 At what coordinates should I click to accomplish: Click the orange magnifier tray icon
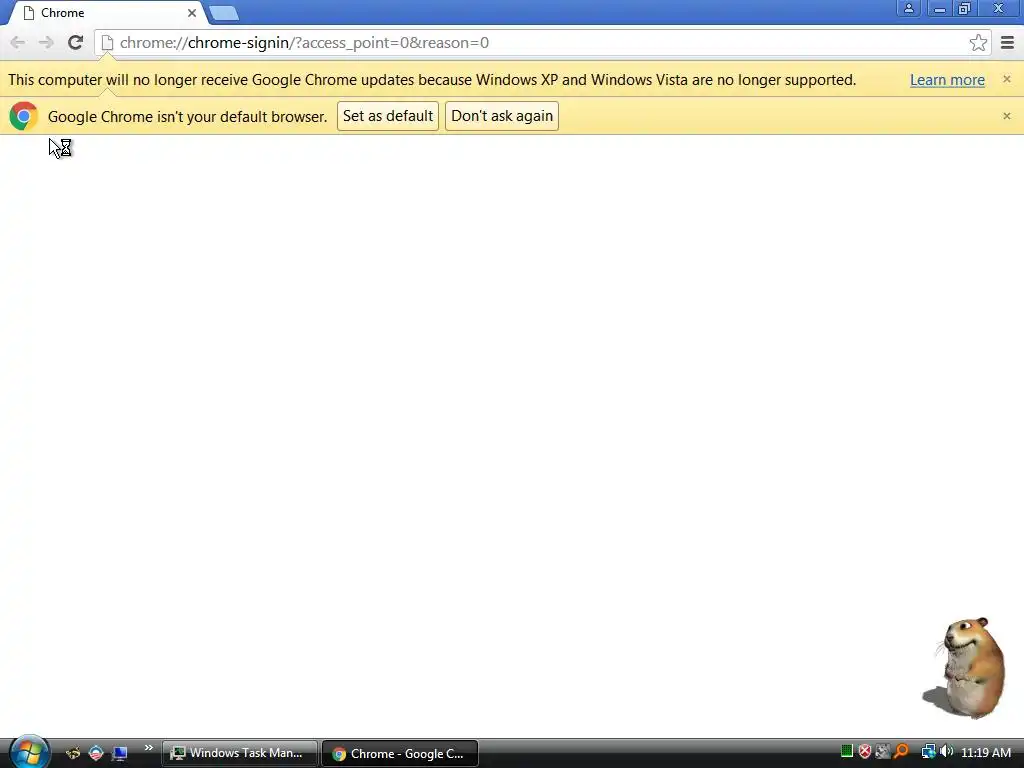(901, 752)
